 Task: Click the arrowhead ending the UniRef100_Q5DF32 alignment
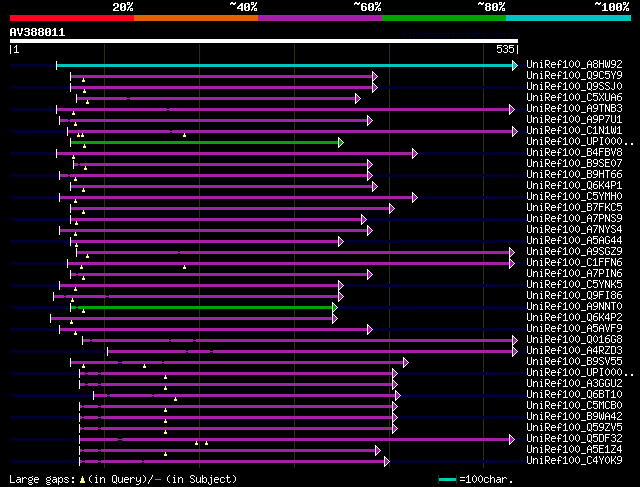(512, 440)
